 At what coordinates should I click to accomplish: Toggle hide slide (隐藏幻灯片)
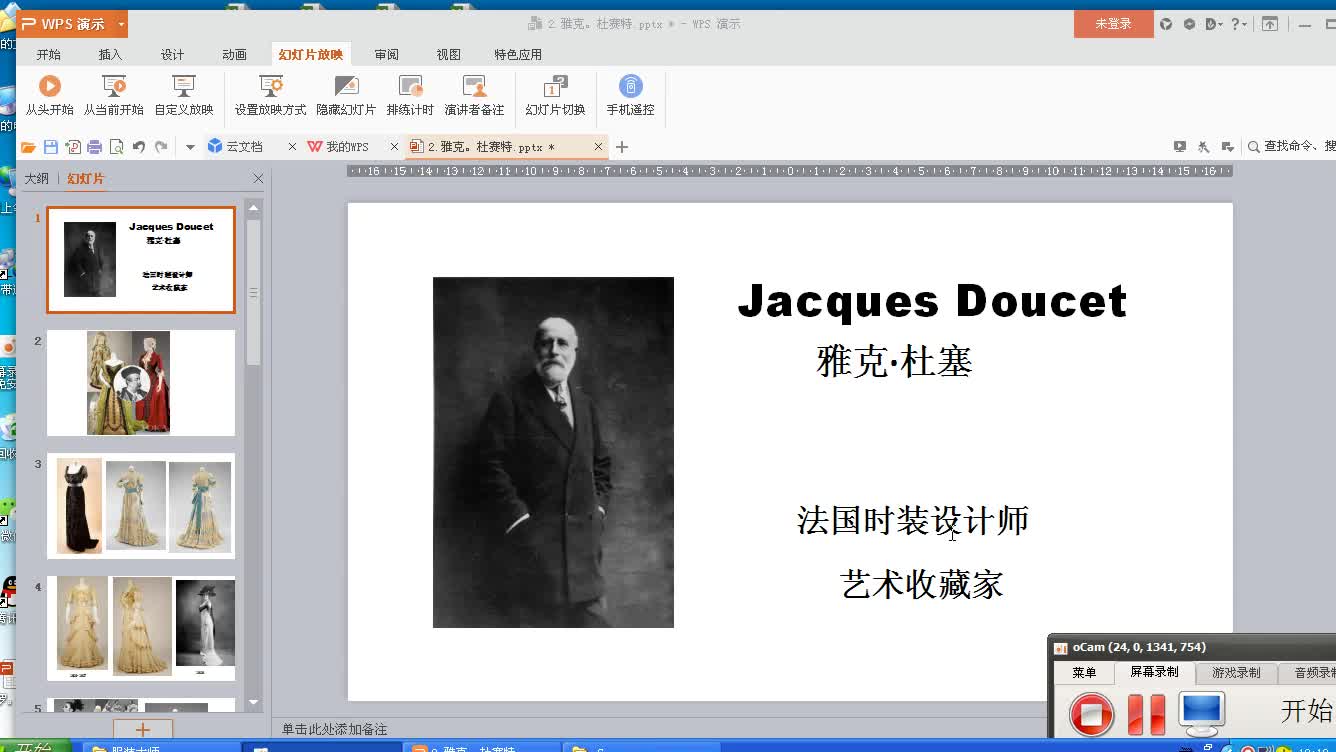tap(346, 96)
